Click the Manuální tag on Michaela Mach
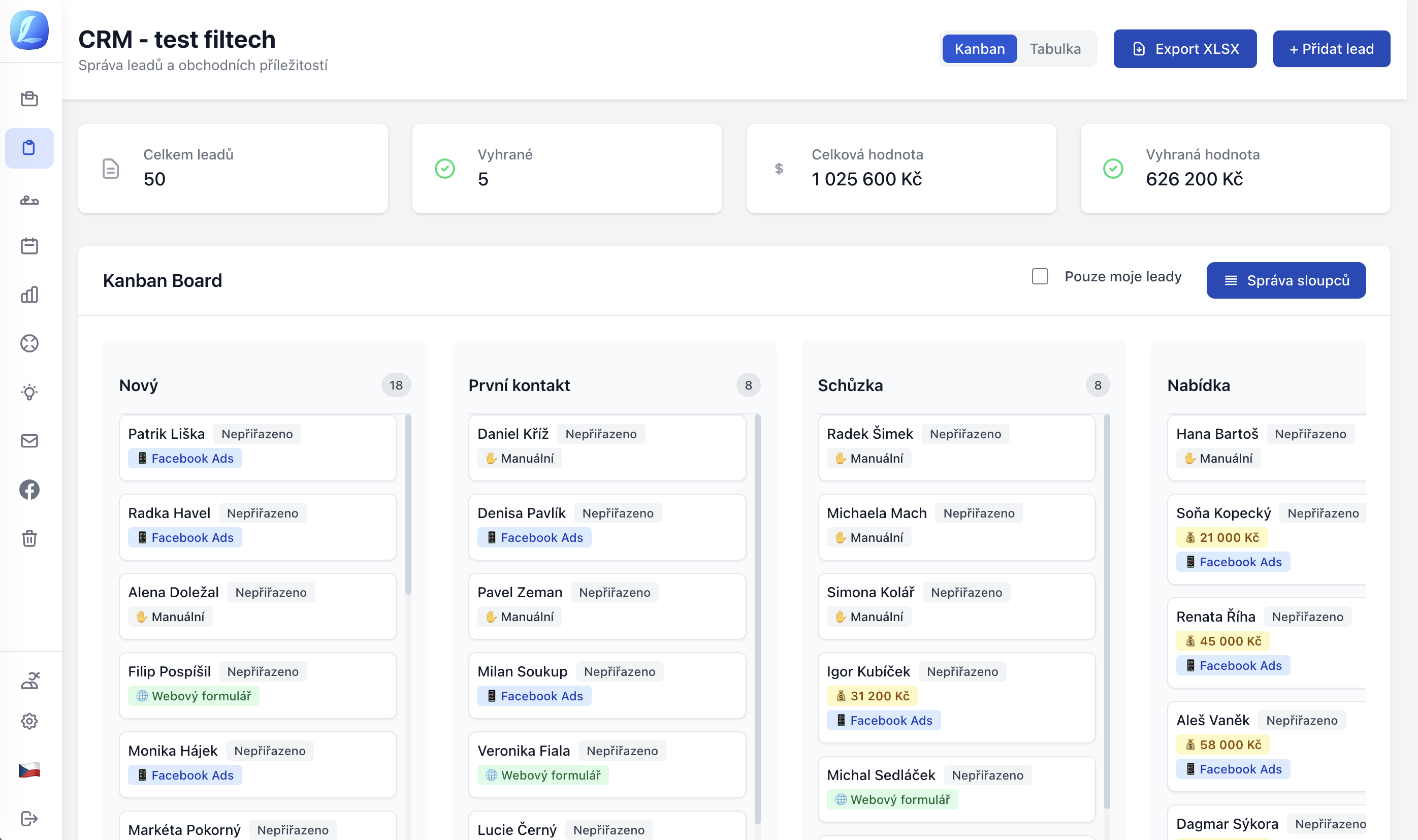Viewport: 1418px width, 840px height. 869,538
